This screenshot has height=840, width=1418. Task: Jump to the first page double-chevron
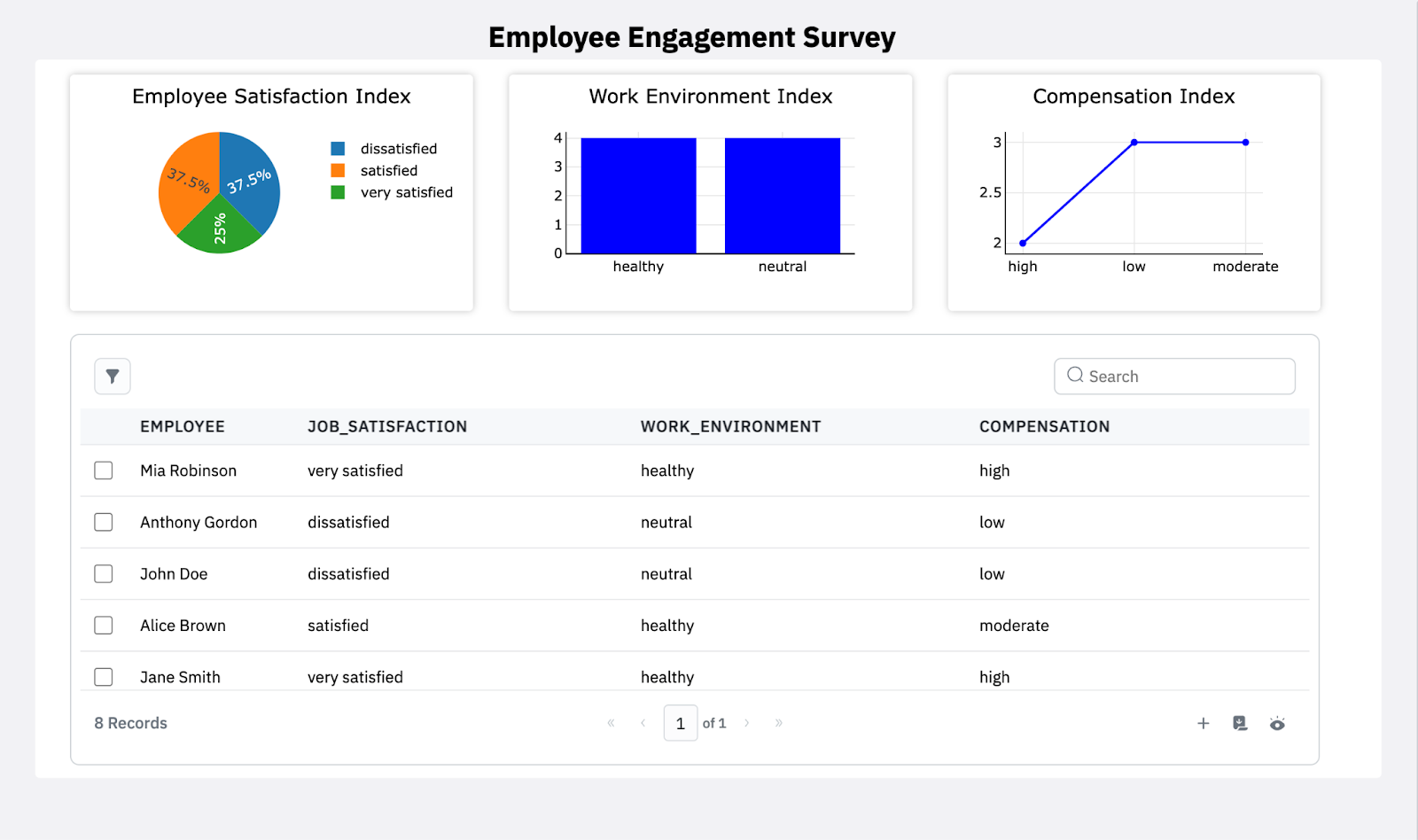(x=610, y=723)
